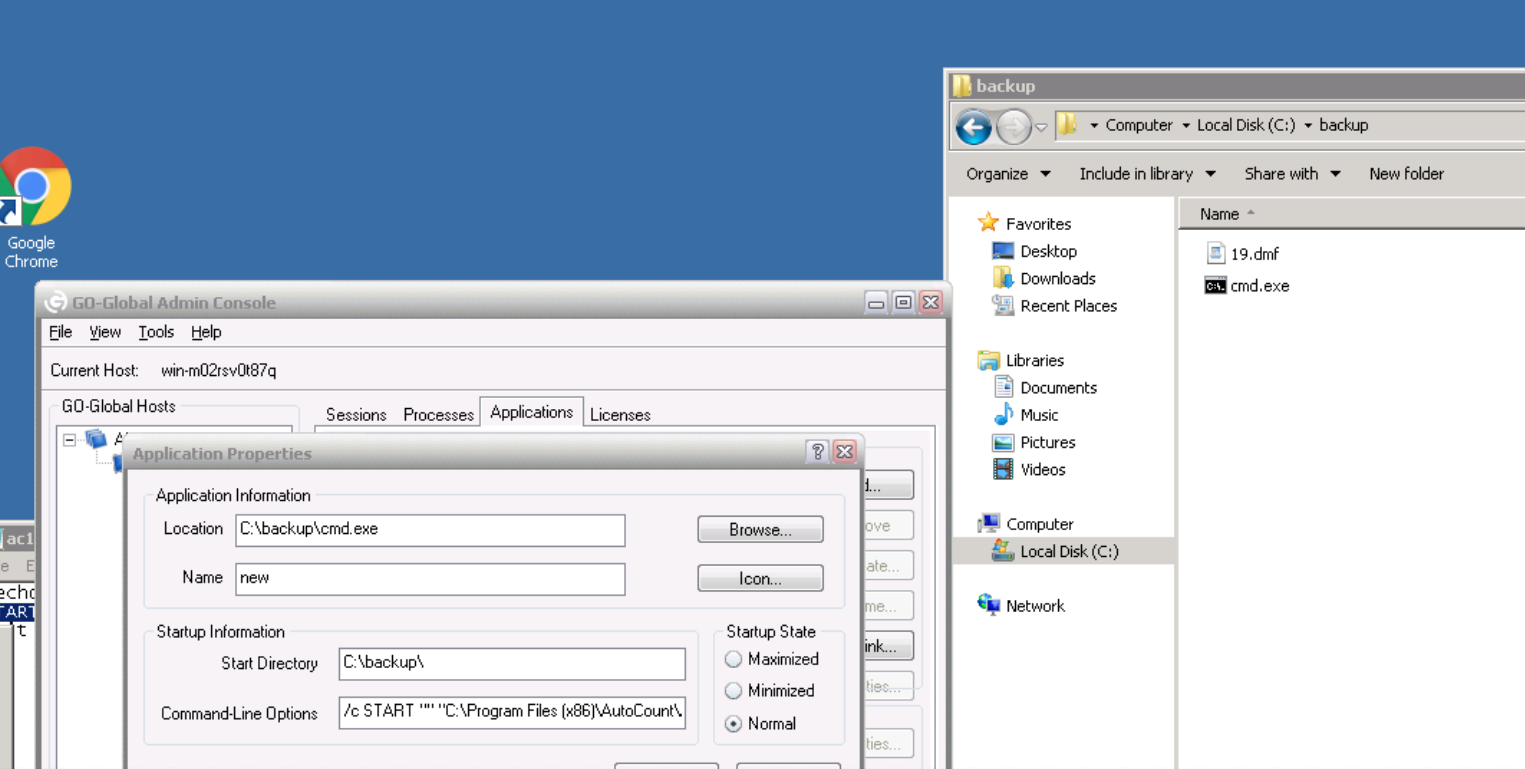Image resolution: width=1525 pixels, height=769 pixels.
Task: Click the Icon... button
Action: tap(760, 579)
